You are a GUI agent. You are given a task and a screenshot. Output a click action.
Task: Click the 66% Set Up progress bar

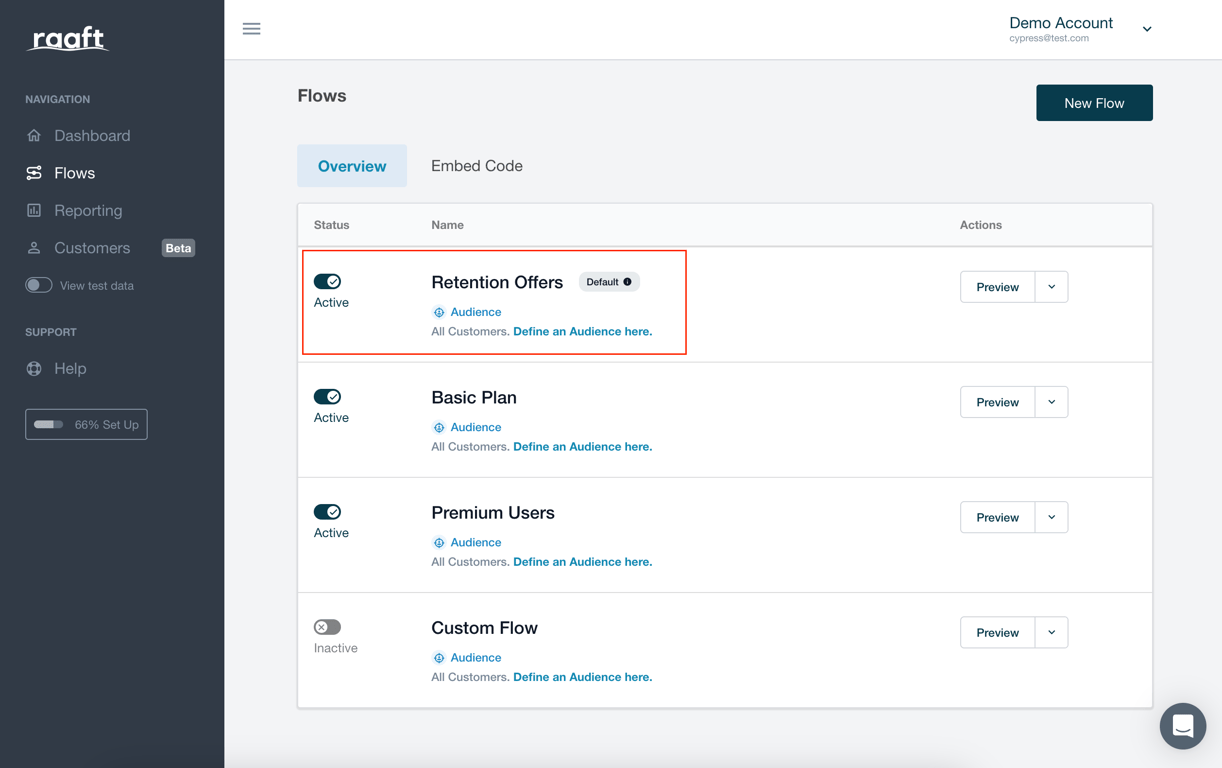tap(86, 424)
